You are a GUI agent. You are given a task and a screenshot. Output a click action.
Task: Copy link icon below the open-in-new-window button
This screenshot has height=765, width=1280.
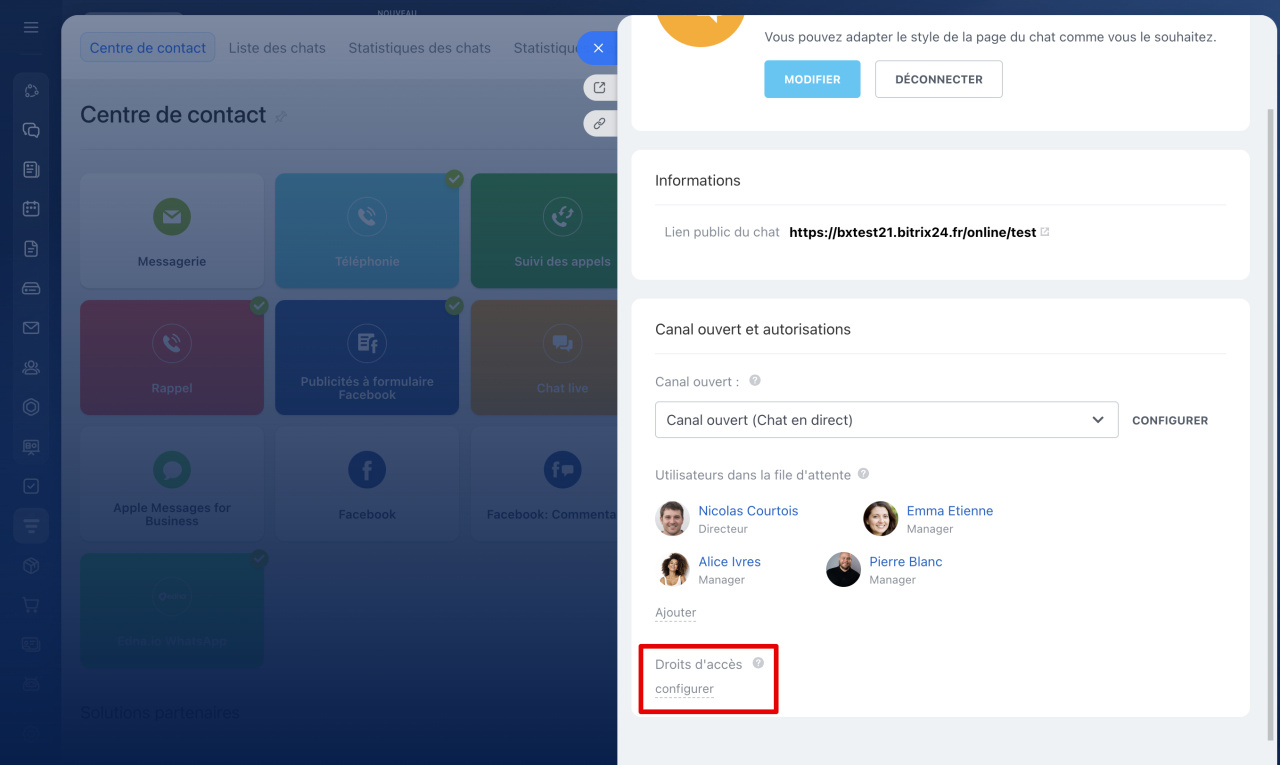coord(599,124)
